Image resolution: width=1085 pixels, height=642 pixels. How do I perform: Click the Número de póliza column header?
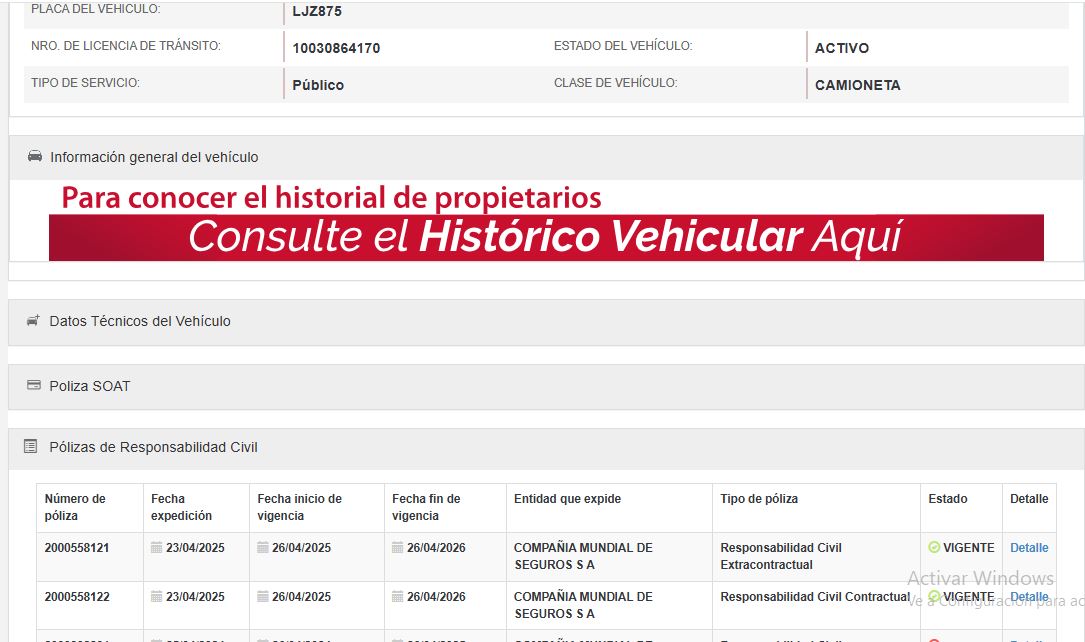[x=75, y=507]
